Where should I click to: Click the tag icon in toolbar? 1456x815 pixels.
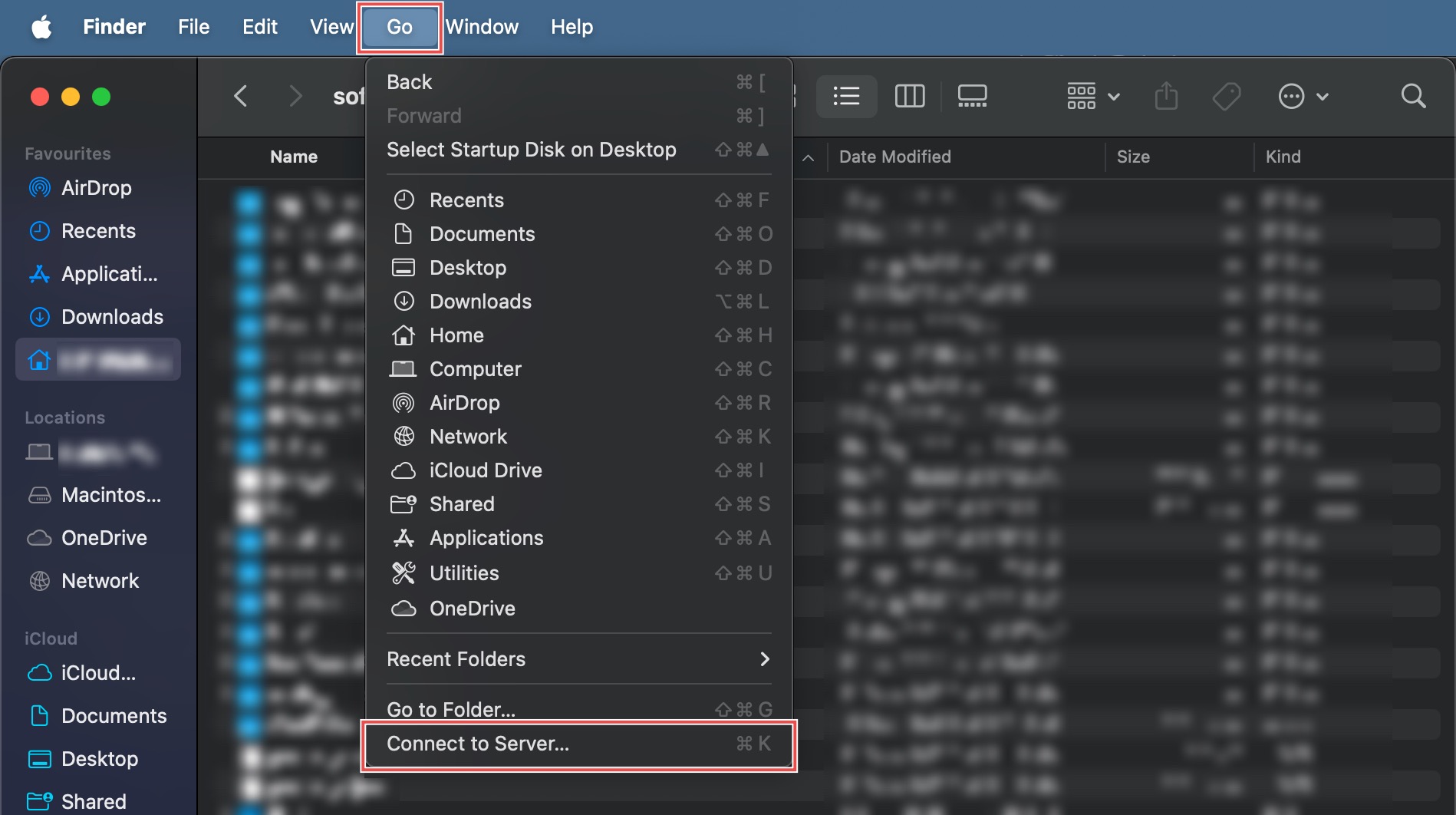[x=1226, y=97]
